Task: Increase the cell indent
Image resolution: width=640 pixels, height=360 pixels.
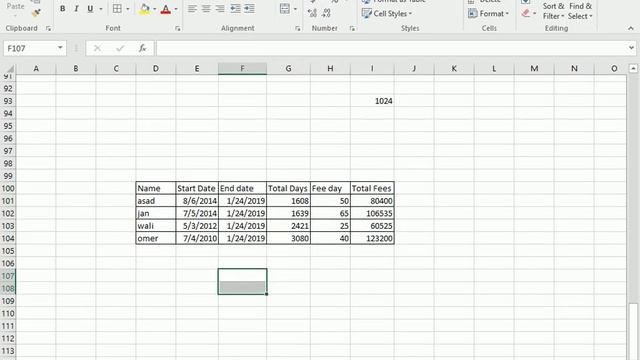Action: click(x=249, y=9)
